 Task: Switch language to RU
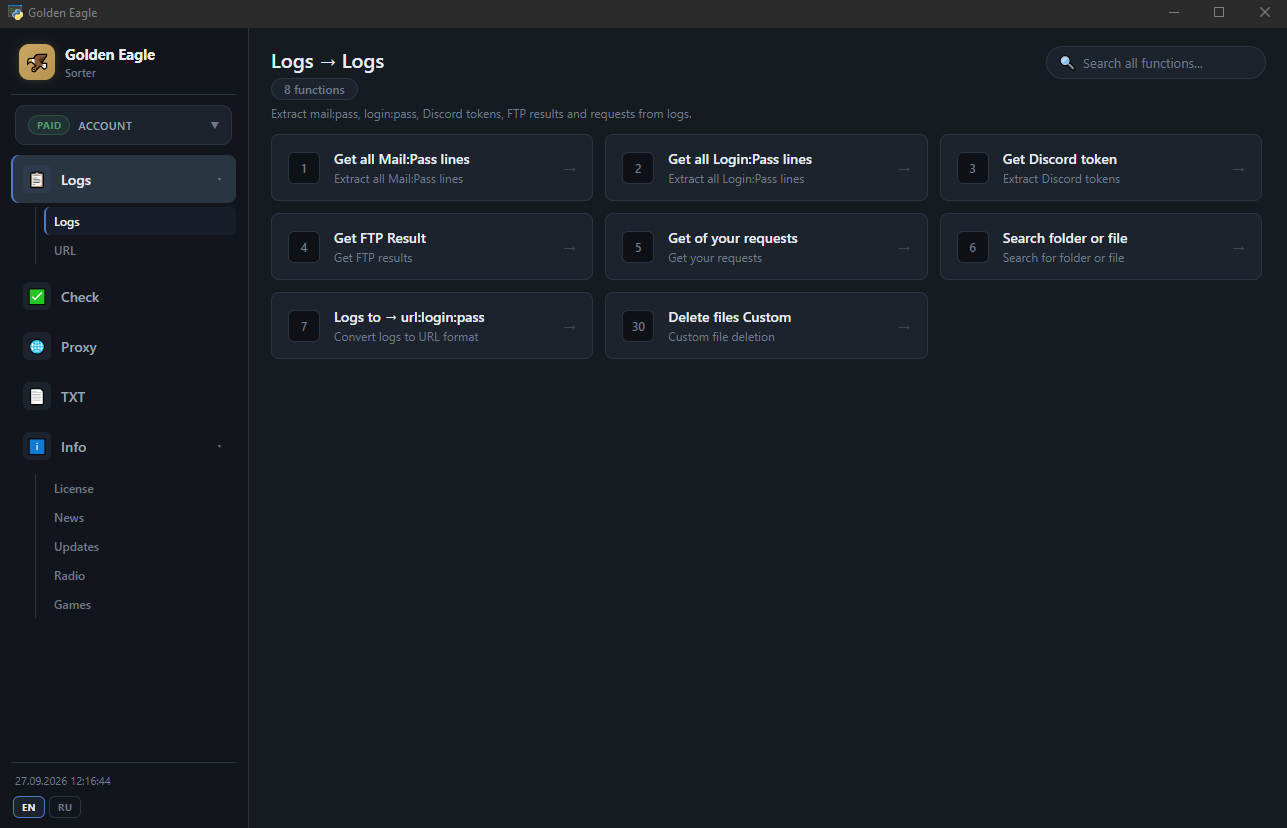(x=65, y=807)
